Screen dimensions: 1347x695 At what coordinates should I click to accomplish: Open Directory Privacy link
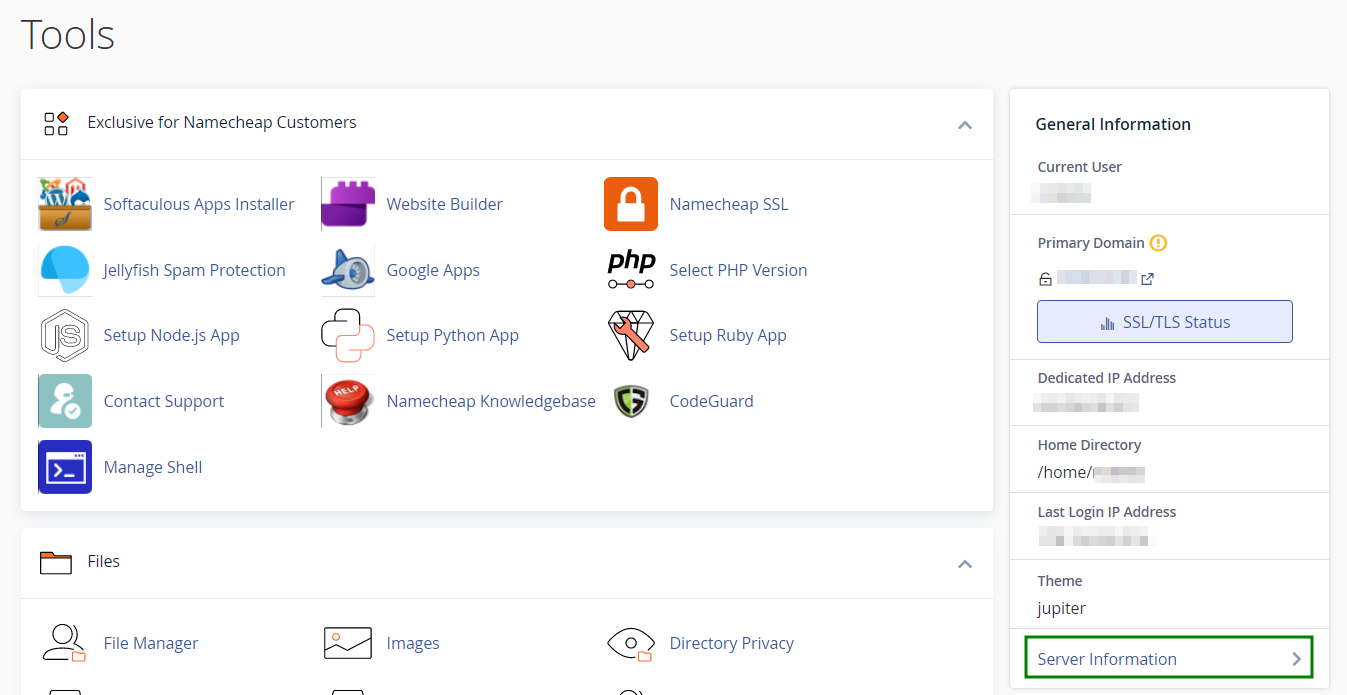[x=732, y=643]
